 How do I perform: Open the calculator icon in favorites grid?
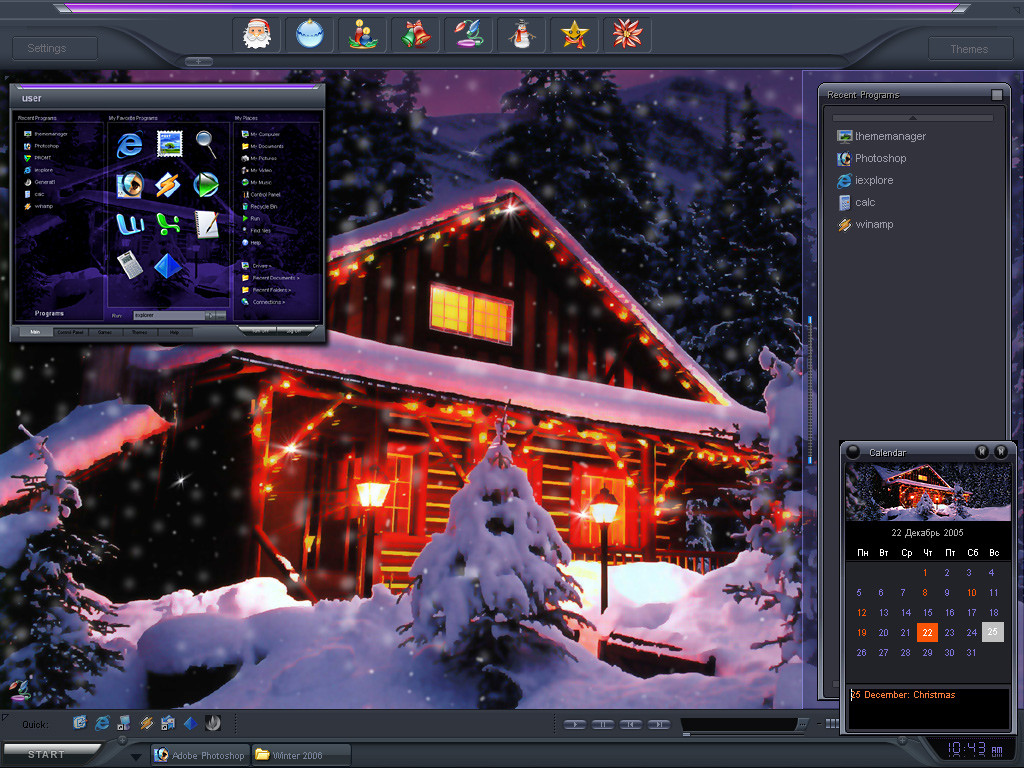(129, 265)
